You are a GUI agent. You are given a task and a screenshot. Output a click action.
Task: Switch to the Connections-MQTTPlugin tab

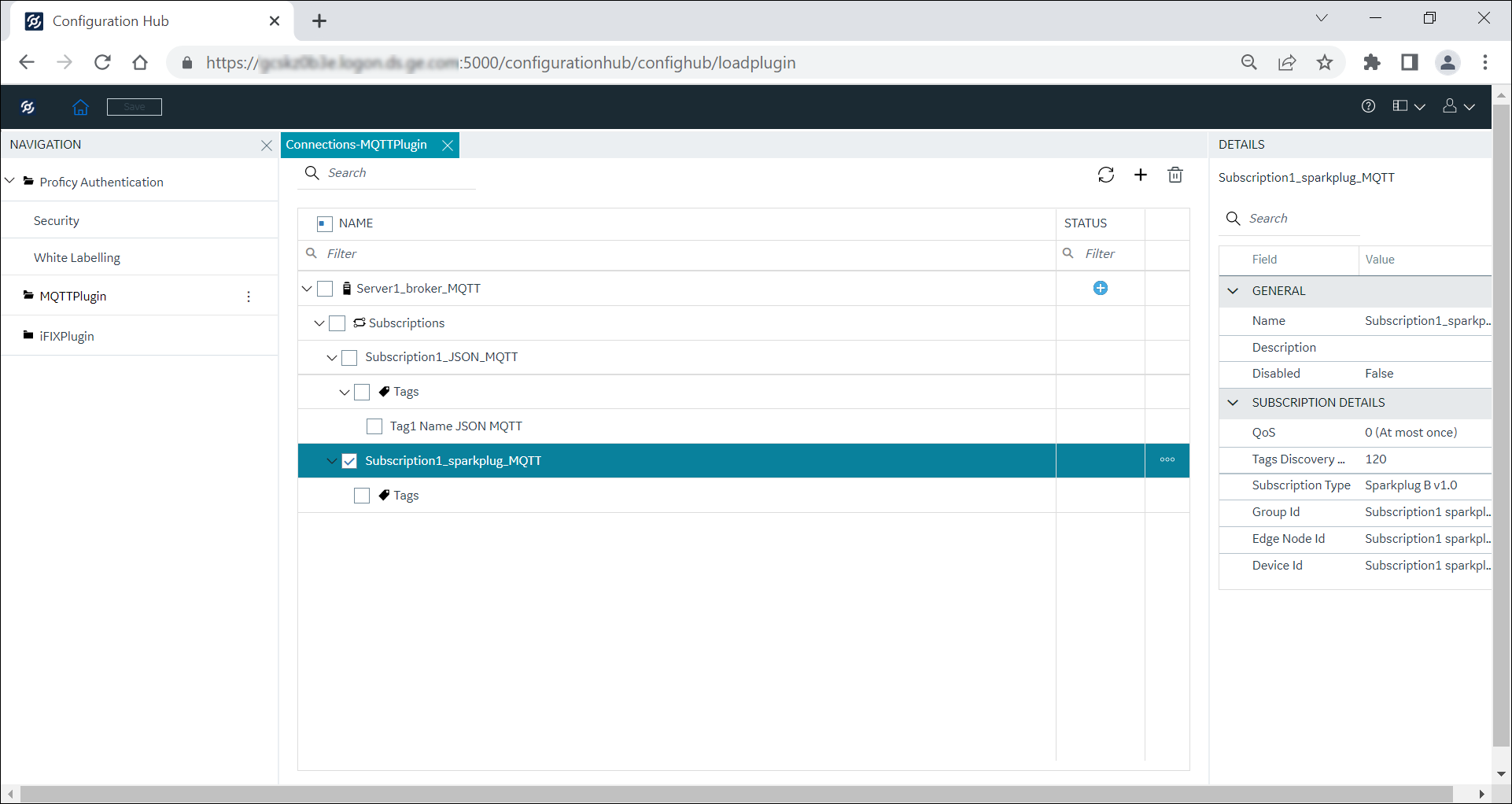[356, 145]
